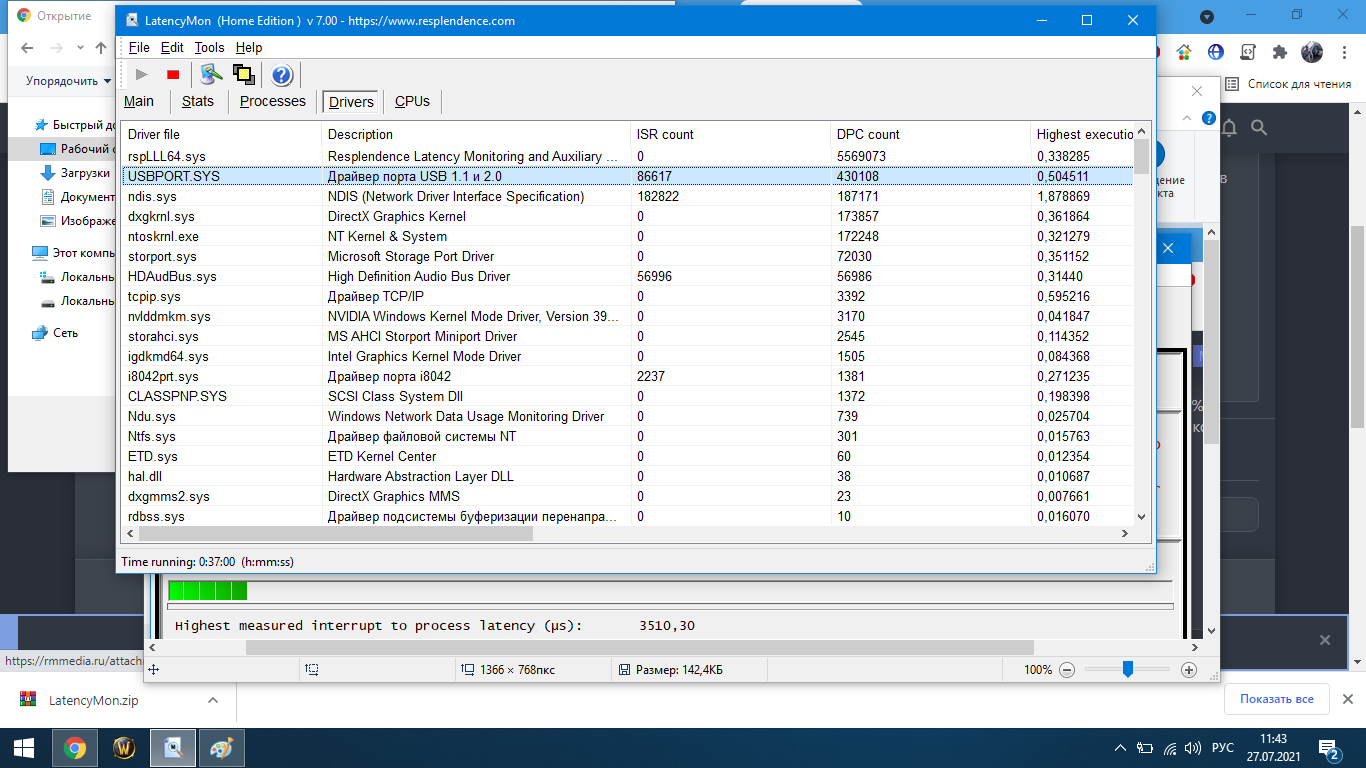This screenshot has height=768, width=1366.
Task: Open the File menu in LatencyMon
Action: (139, 47)
